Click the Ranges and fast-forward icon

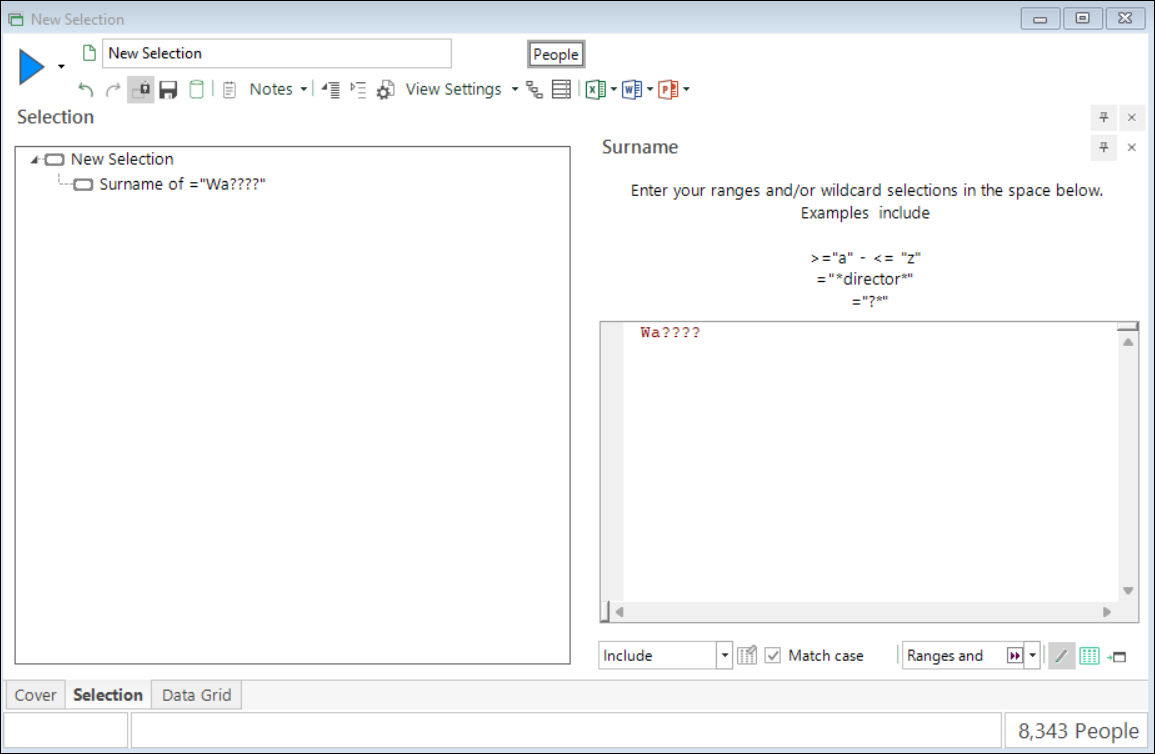pos(1014,655)
